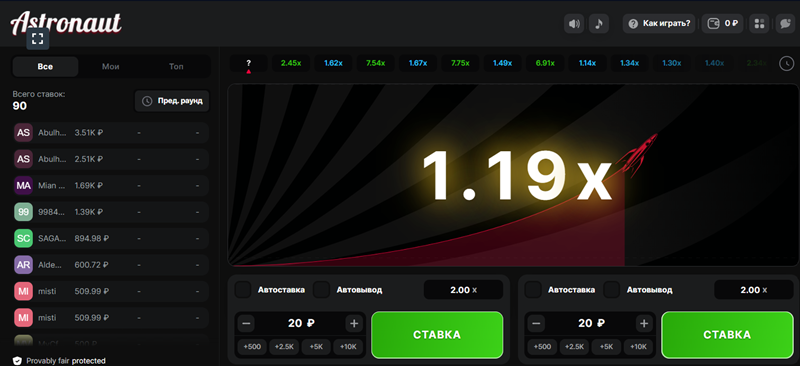The image size is (800, 366).
Task: Add +2.5K to the left bet
Action: tap(284, 347)
